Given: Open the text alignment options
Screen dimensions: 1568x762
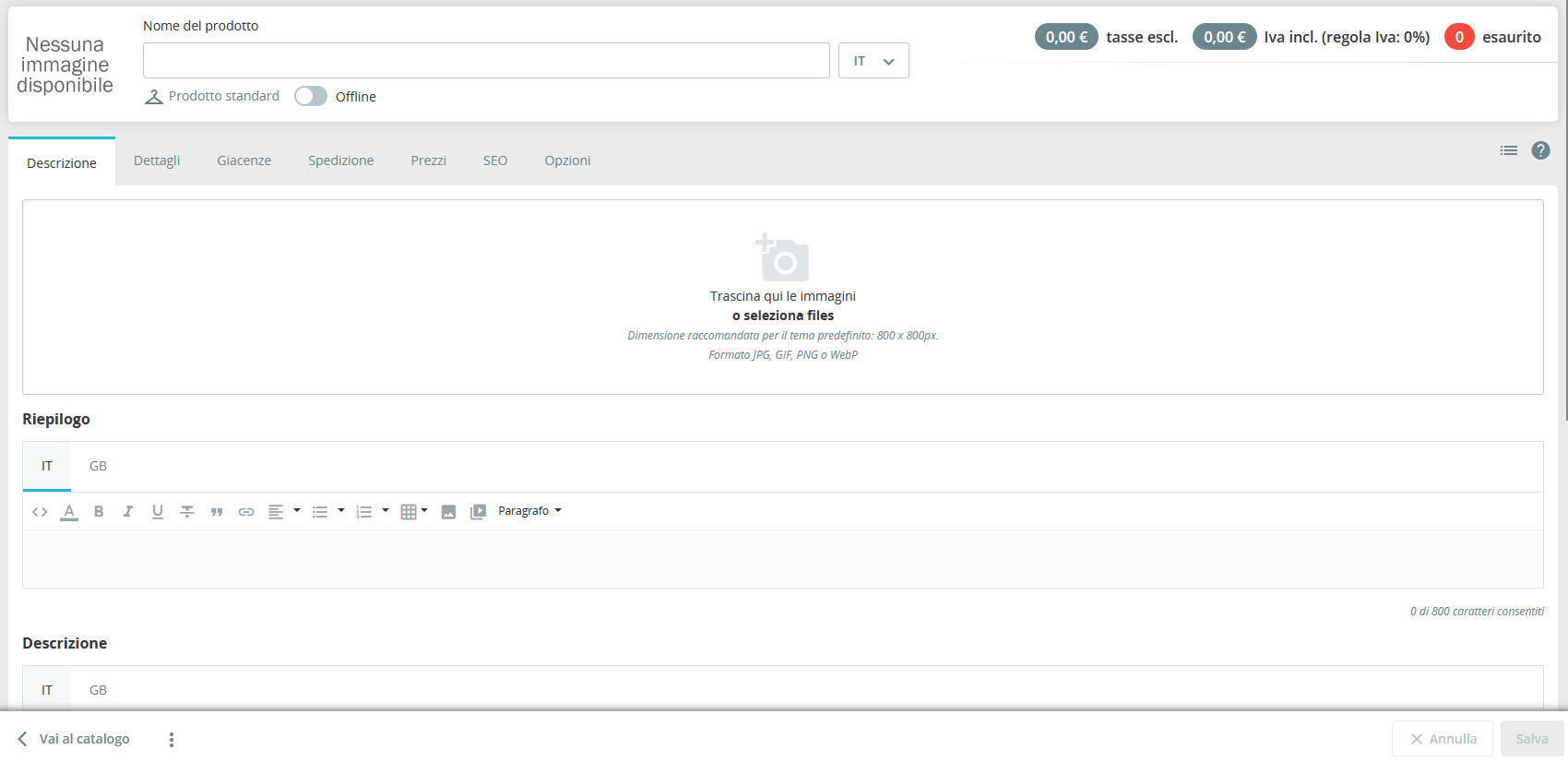Looking at the screenshot, I should click(283, 511).
